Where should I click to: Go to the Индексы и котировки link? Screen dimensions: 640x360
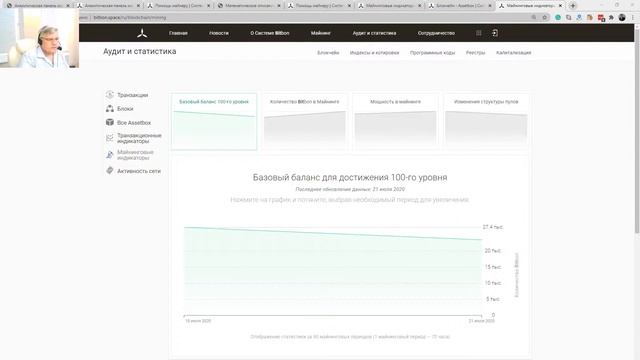(374, 53)
